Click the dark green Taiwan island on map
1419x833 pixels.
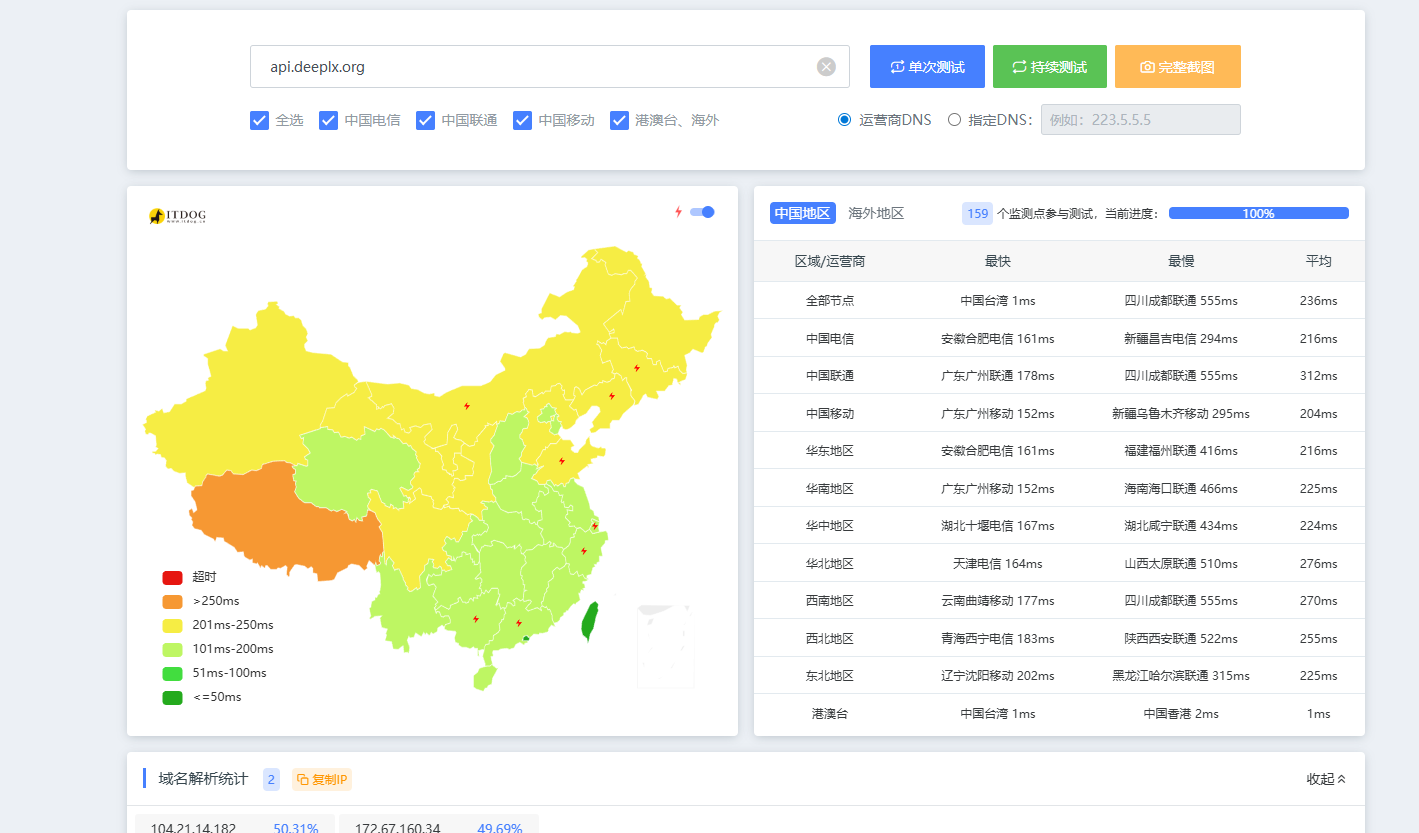591,621
